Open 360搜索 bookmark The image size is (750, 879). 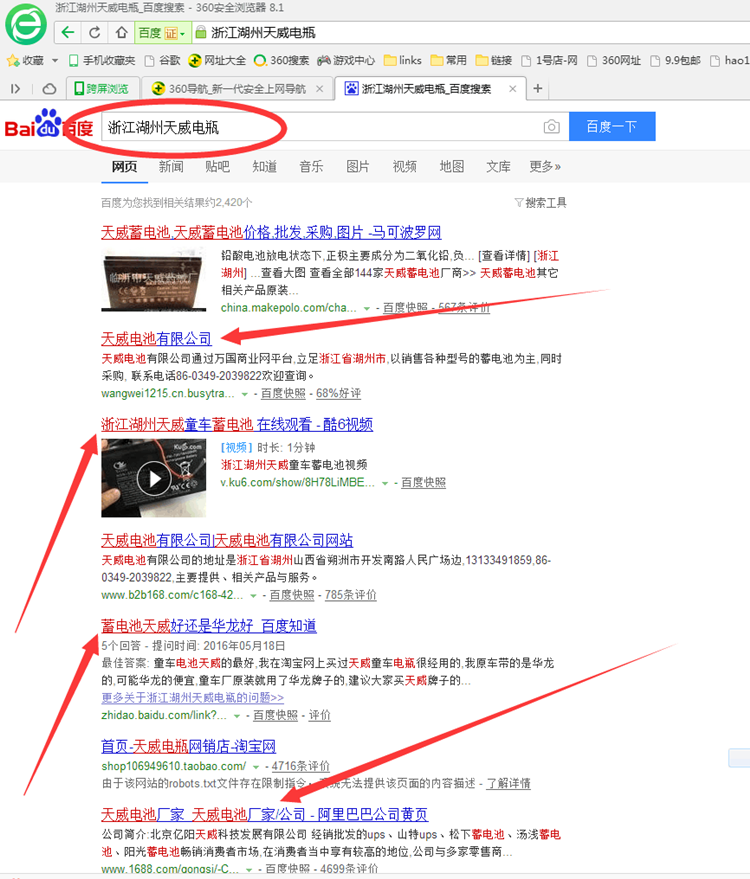click(x=281, y=61)
